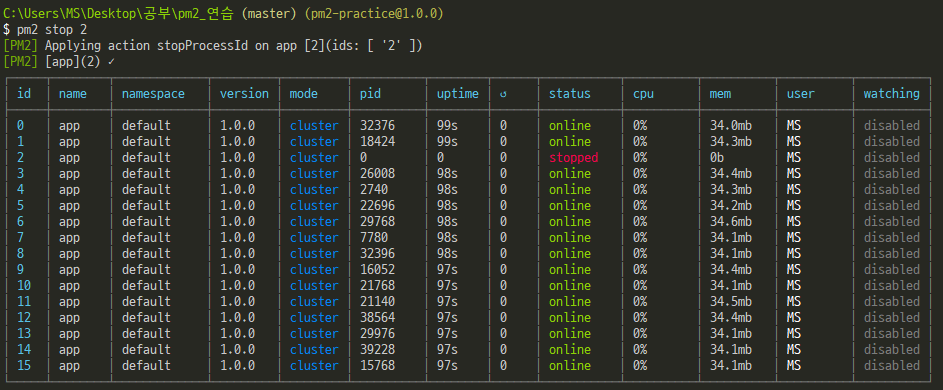
Task: Click the 'status' column header
Action: point(570,94)
